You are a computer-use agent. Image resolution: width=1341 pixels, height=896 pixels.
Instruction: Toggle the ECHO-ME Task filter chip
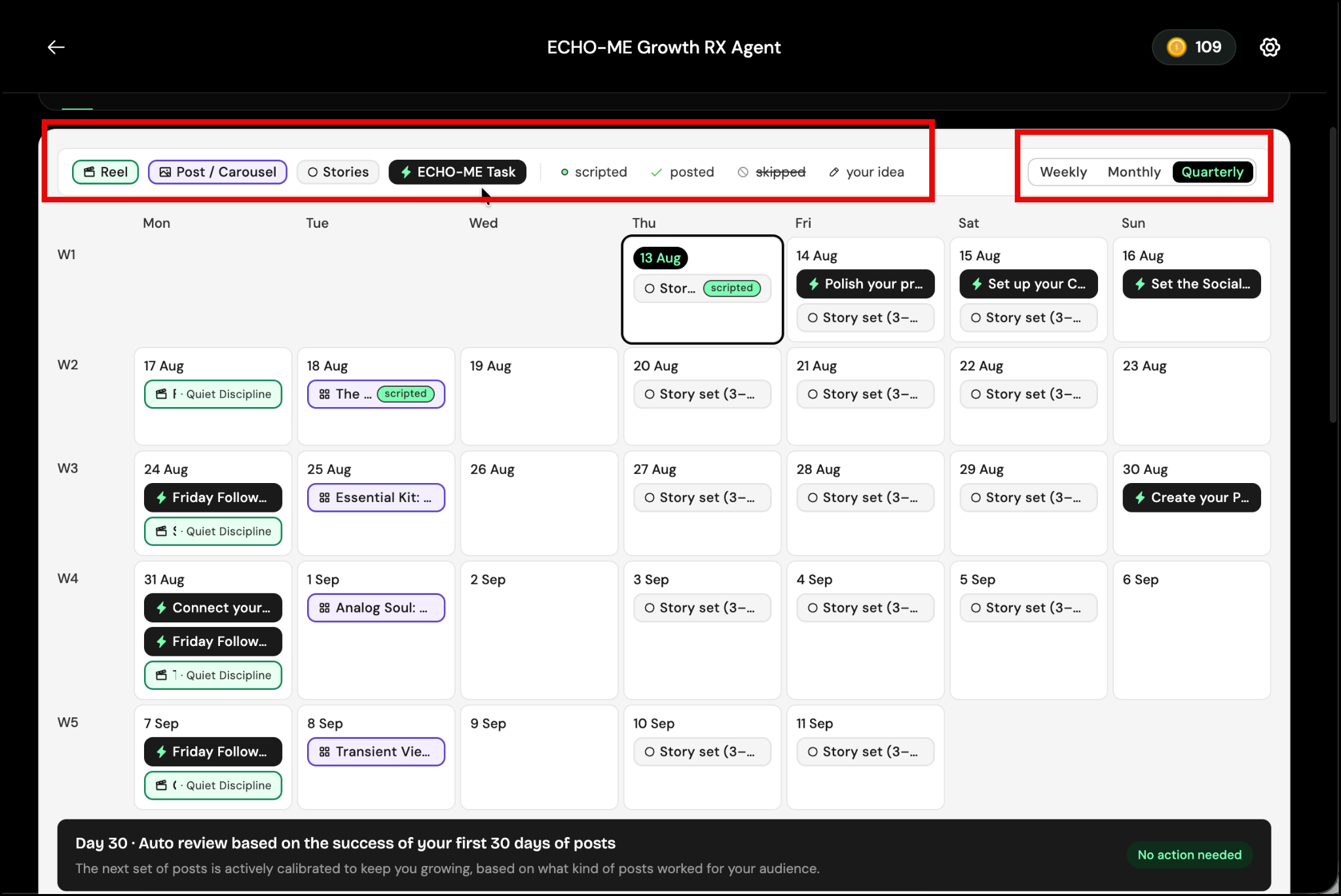tap(458, 172)
